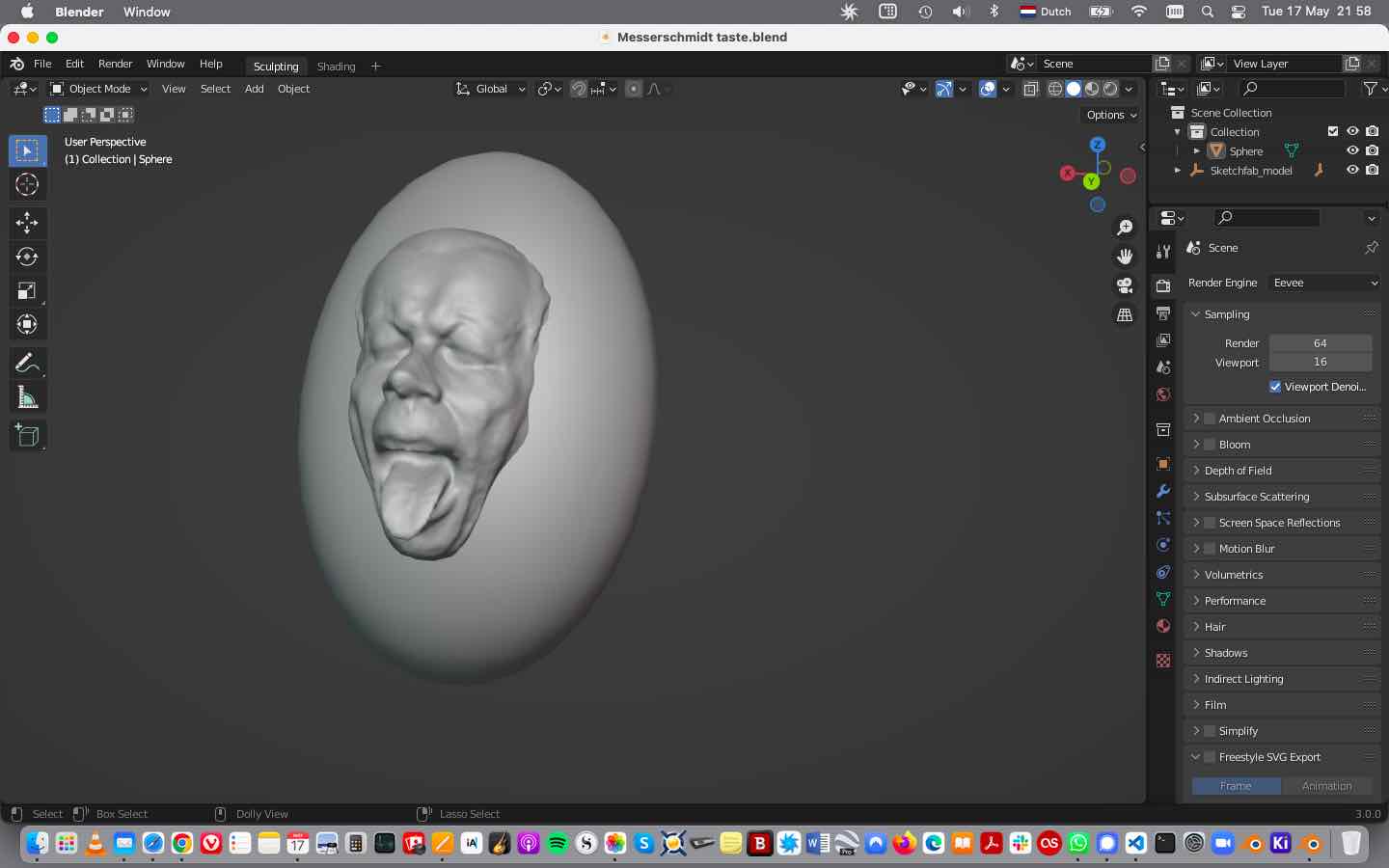The height and width of the screenshot is (868, 1389).
Task: Open the Tool properties tab
Action: [1163, 252]
